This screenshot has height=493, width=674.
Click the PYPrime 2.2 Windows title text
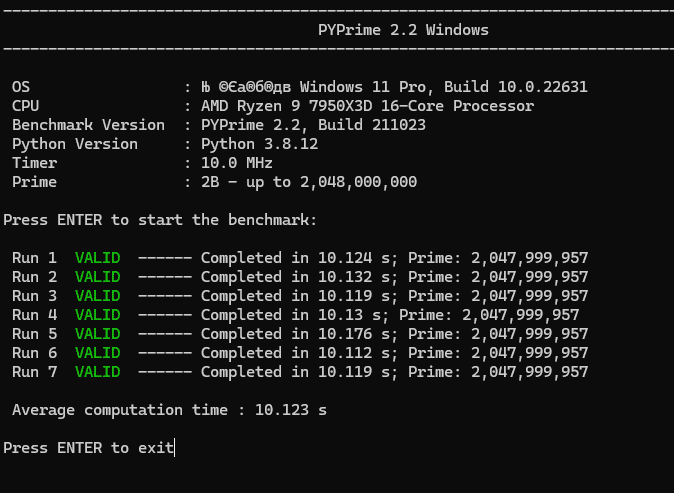click(403, 29)
